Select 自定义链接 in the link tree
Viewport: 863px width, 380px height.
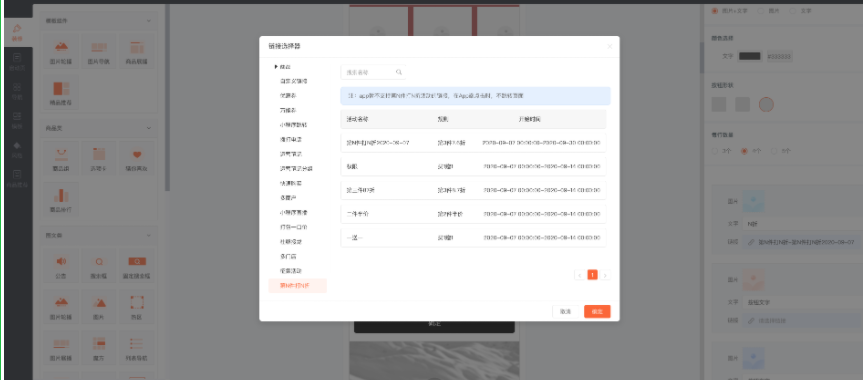pyautogui.click(x=293, y=81)
